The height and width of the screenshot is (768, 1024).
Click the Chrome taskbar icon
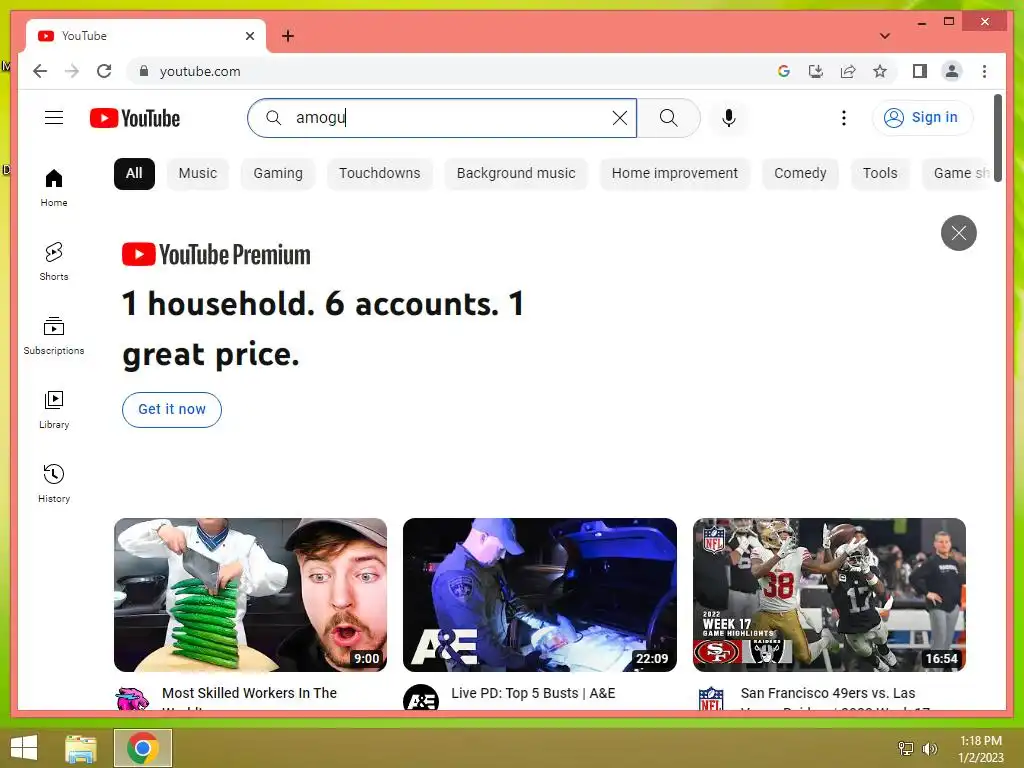(143, 748)
